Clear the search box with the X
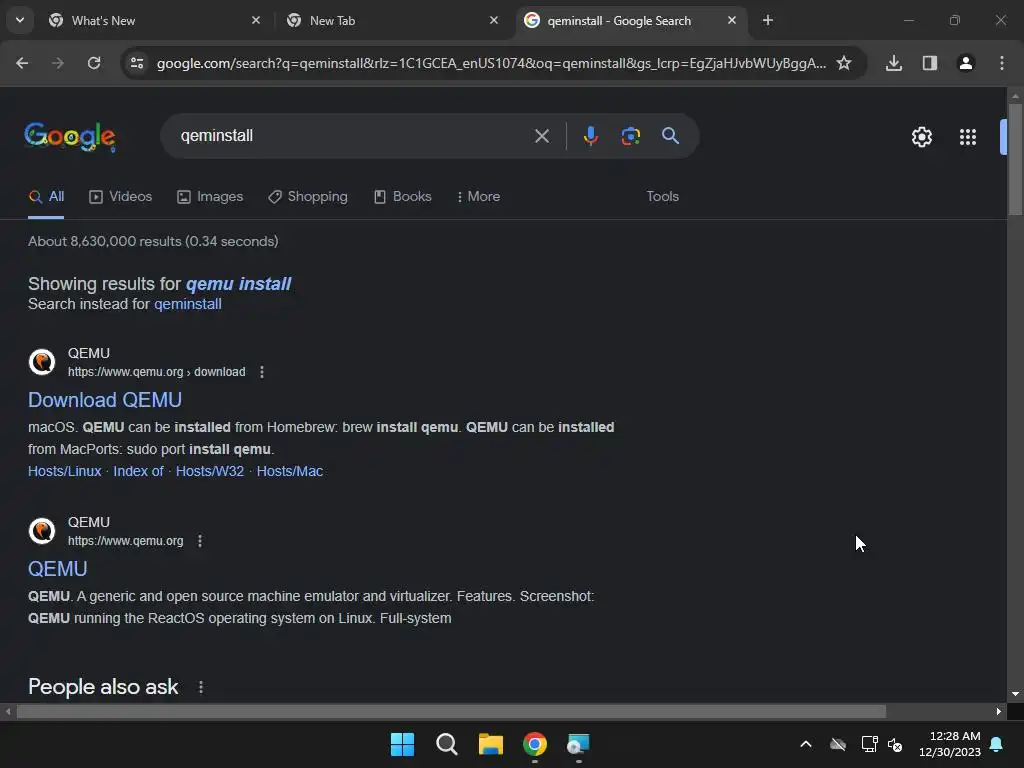1024x768 pixels. click(x=541, y=136)
